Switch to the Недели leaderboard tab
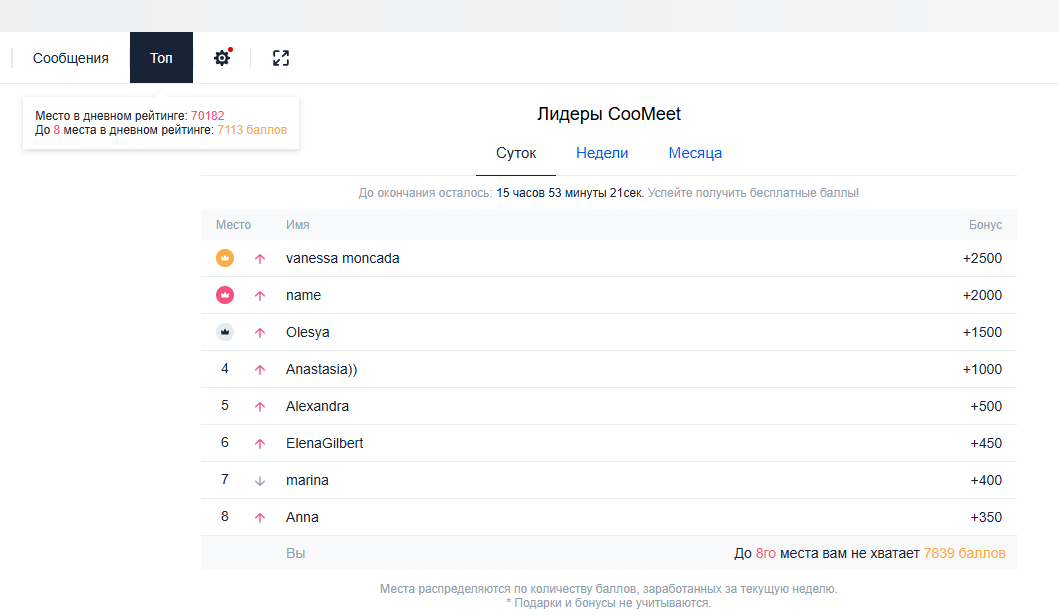The height and width of the screenshot is (615, 1059). click(602, 153)
